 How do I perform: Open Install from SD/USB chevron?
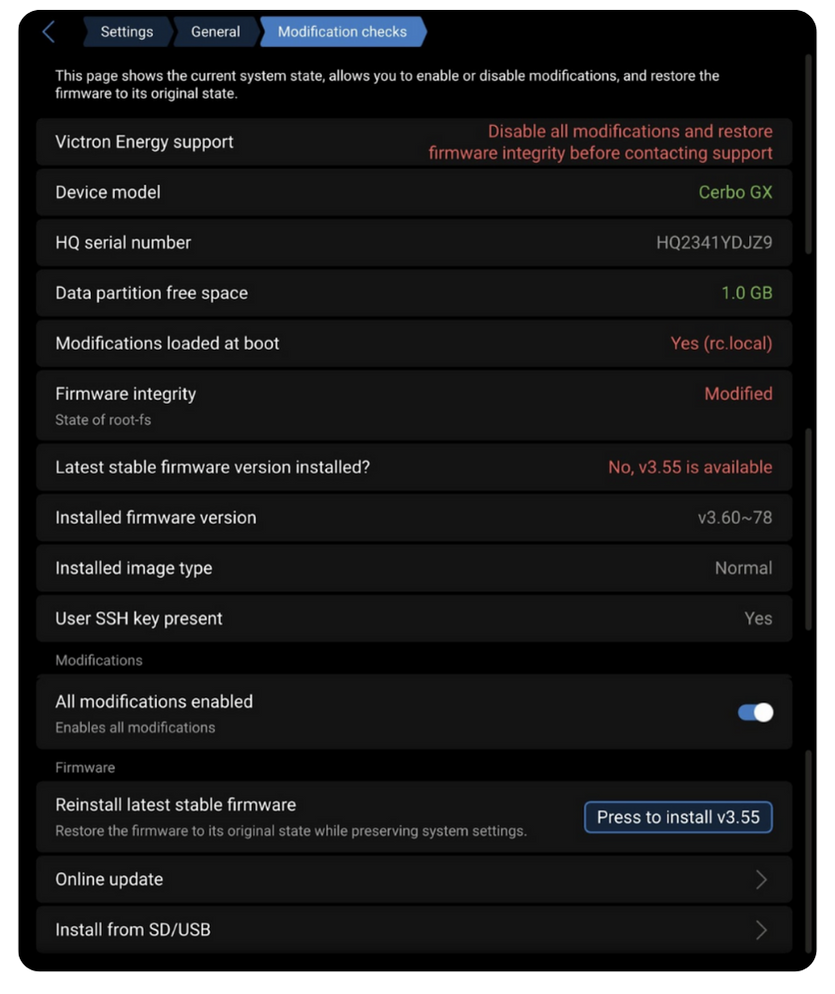[761, 930]
